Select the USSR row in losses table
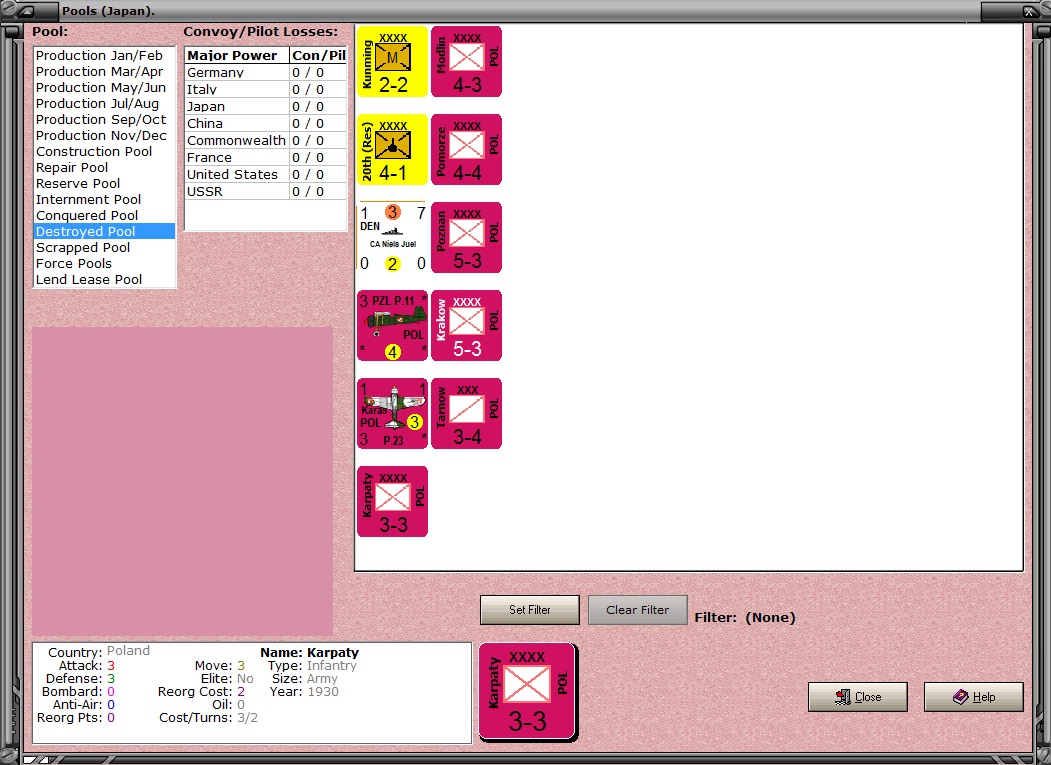Screen dimensions: 1051x765 coord(265,192)
